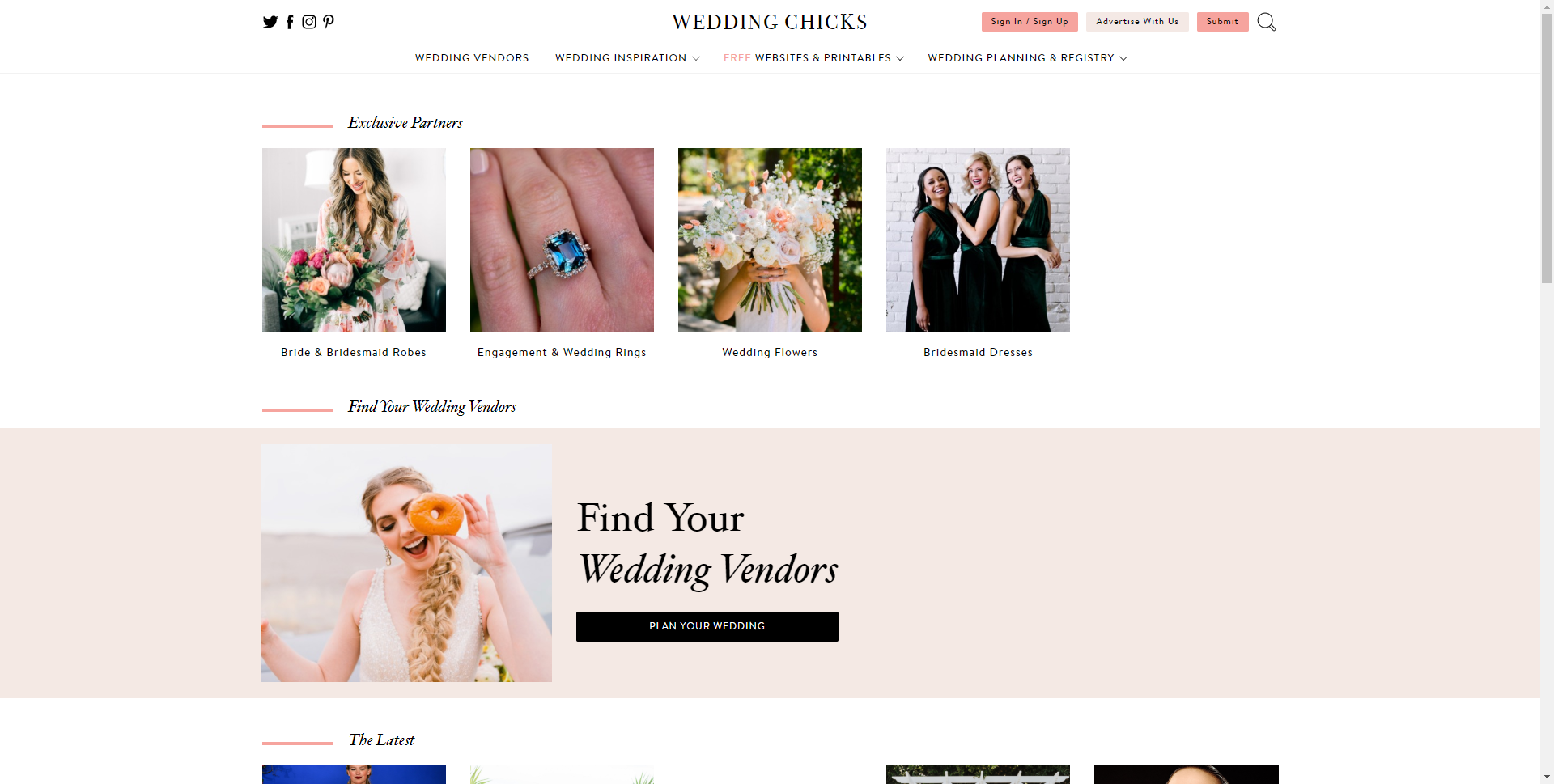Click the scrollbar up arrow
The height and width of the screenshot is (784, 1554).
(x=1547, y=6)
